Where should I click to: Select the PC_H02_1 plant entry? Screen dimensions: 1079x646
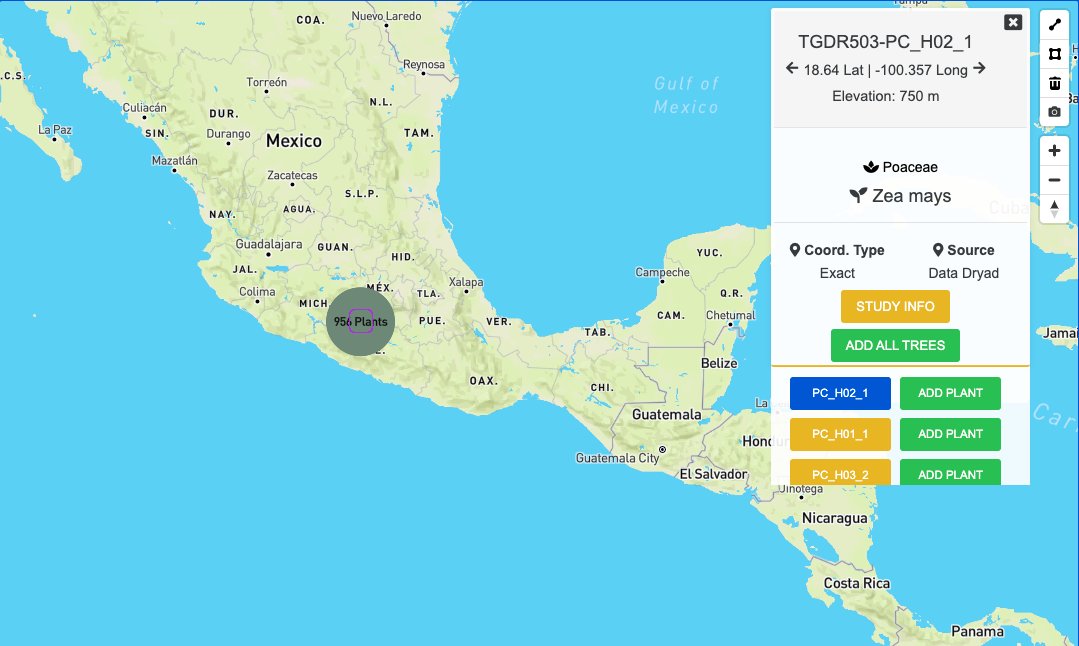(x=840, y=393)
